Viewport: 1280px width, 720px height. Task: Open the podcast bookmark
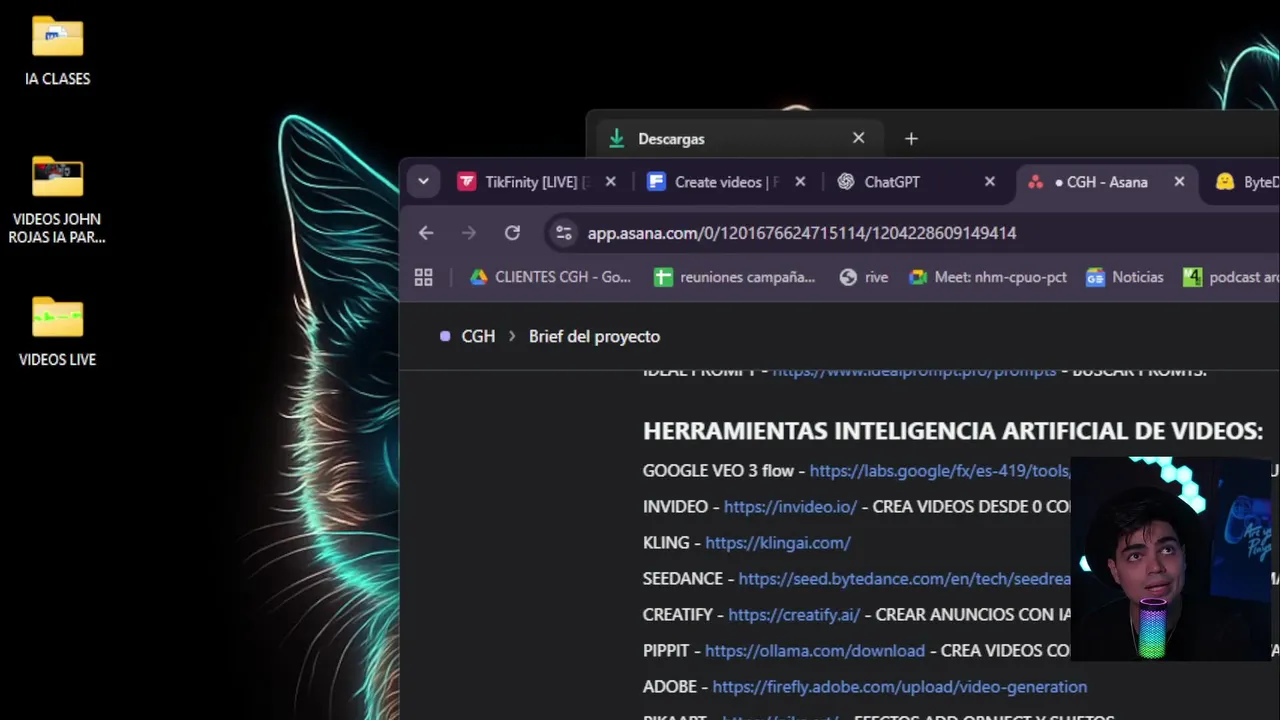[x=1231, y=277]
